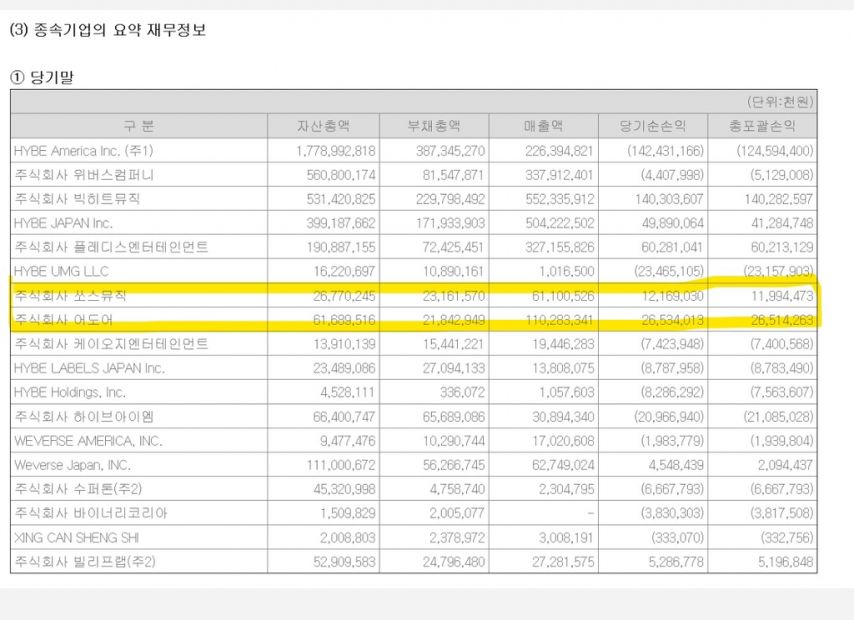Image resolution: width=854 pixels, height=620 pixels.
Task: Click the 'Weverse Japan, INC.' row name
Action: pos(72,465)
